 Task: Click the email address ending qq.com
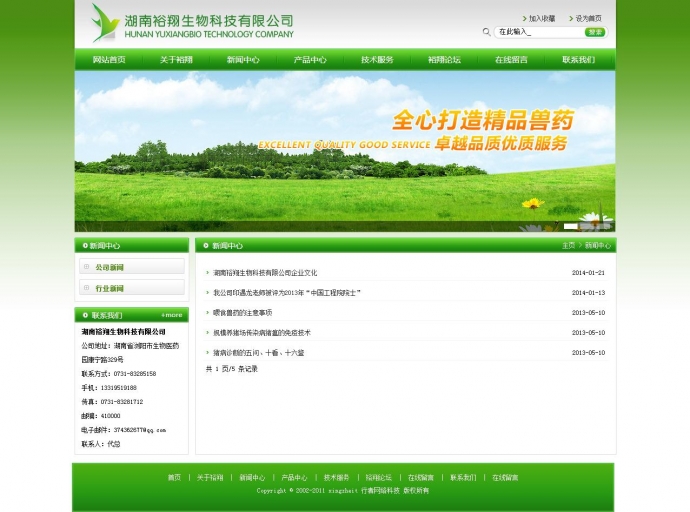139,430
